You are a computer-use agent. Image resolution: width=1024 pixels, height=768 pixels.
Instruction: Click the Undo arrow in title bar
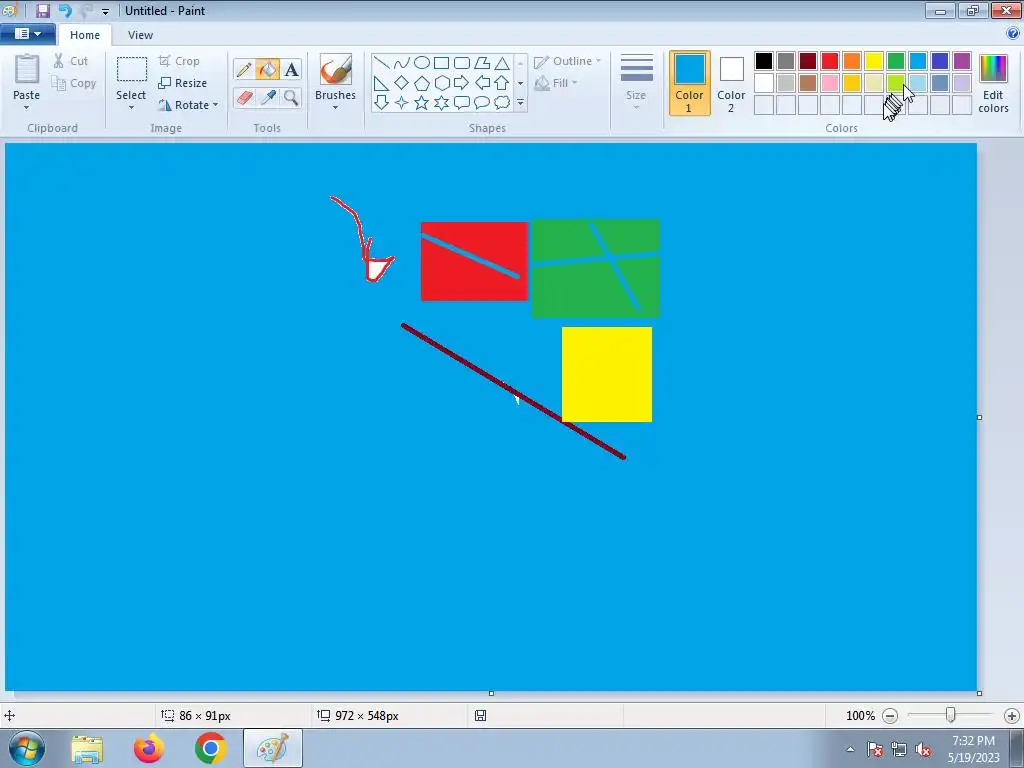pyautogui.click(x=65, y=10)
